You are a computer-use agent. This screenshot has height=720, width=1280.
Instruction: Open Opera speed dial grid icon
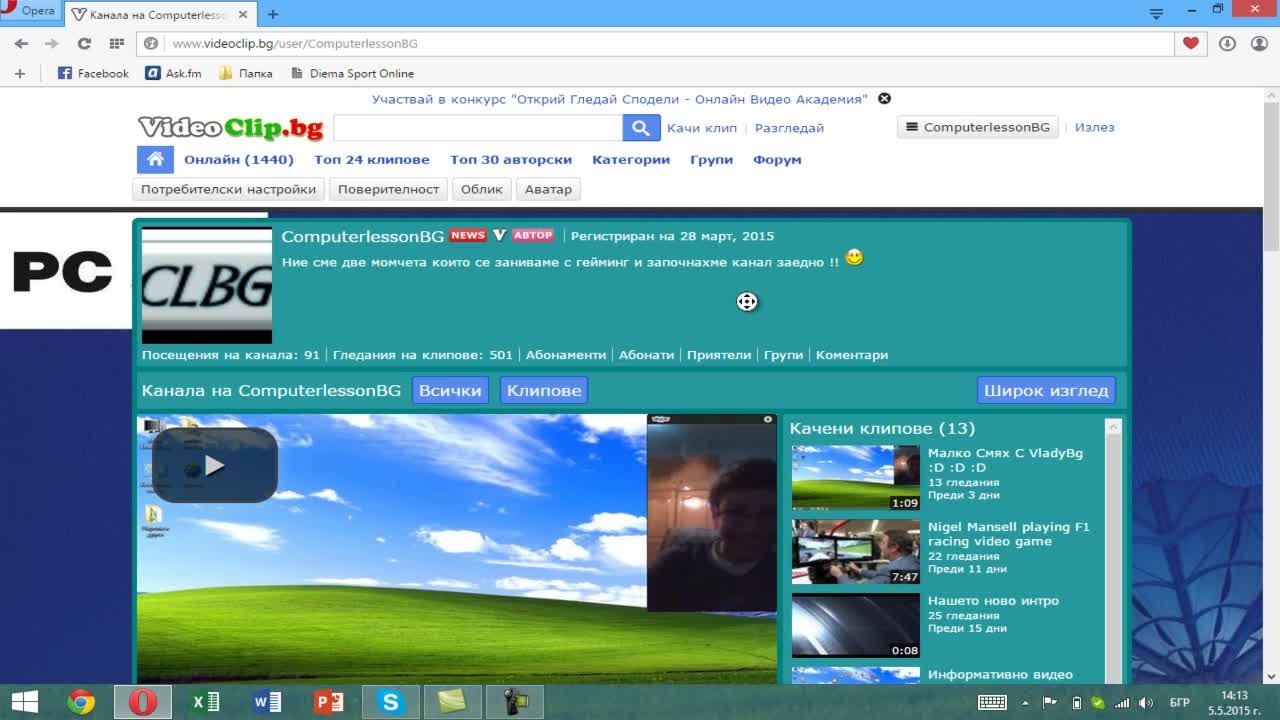116,43
